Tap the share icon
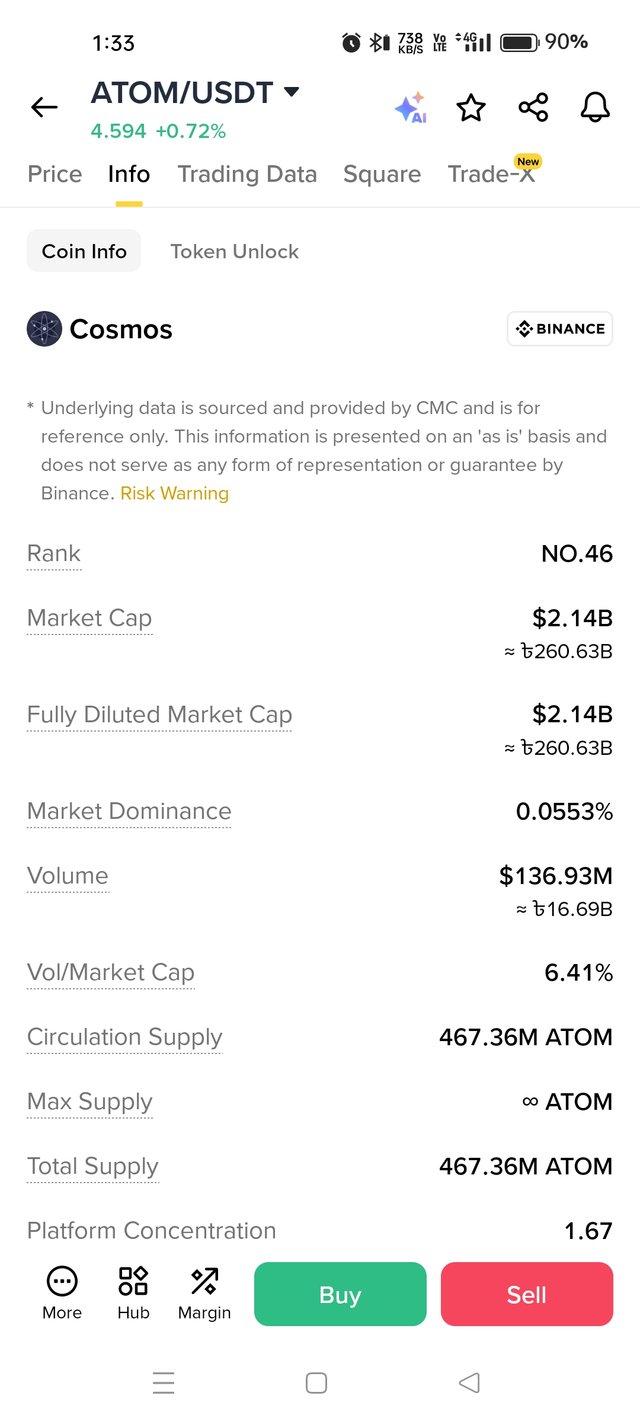 [533, 107]
